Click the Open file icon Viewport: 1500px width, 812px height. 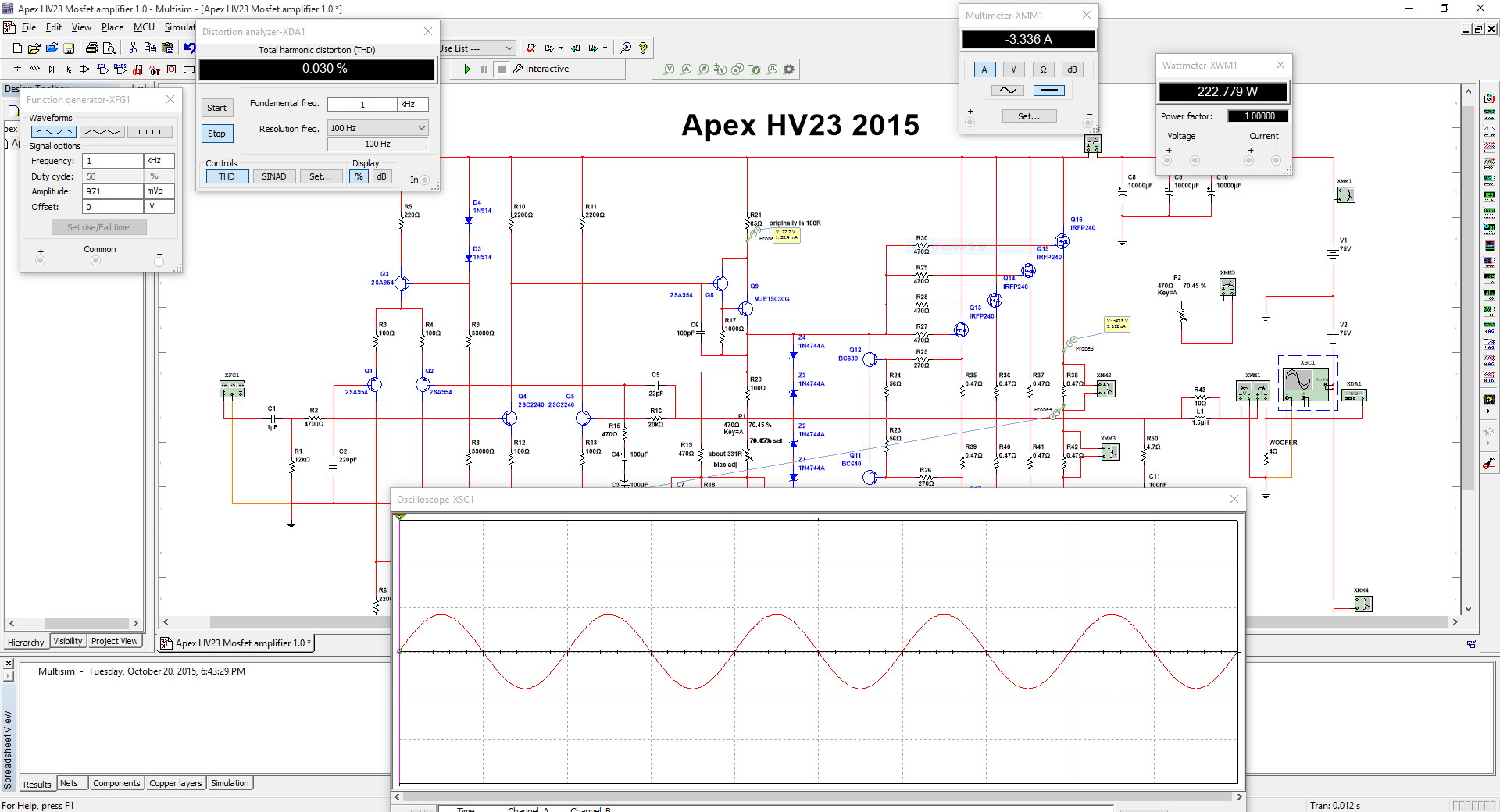[x=34, y=48]
